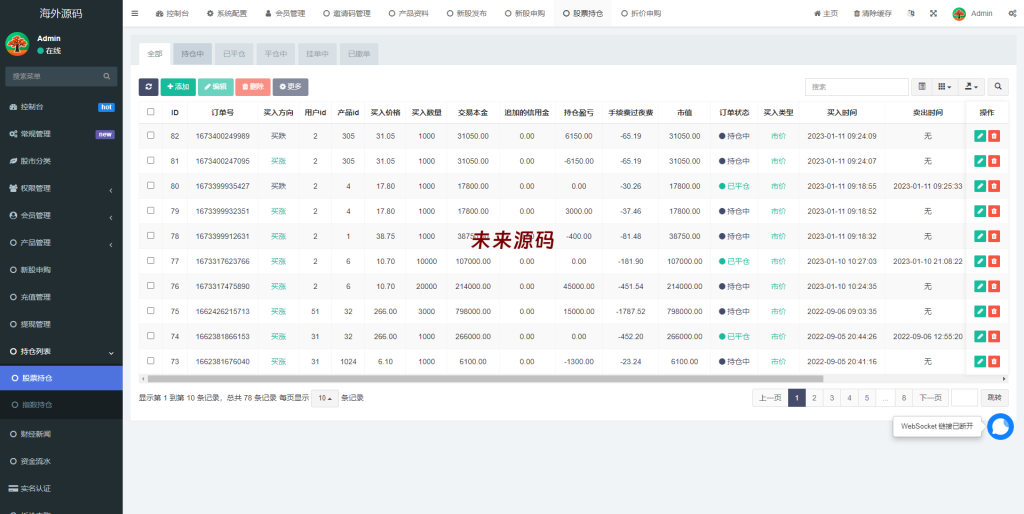
Task: Select the 已撤单 filter tab
Action: coord(359,54)
